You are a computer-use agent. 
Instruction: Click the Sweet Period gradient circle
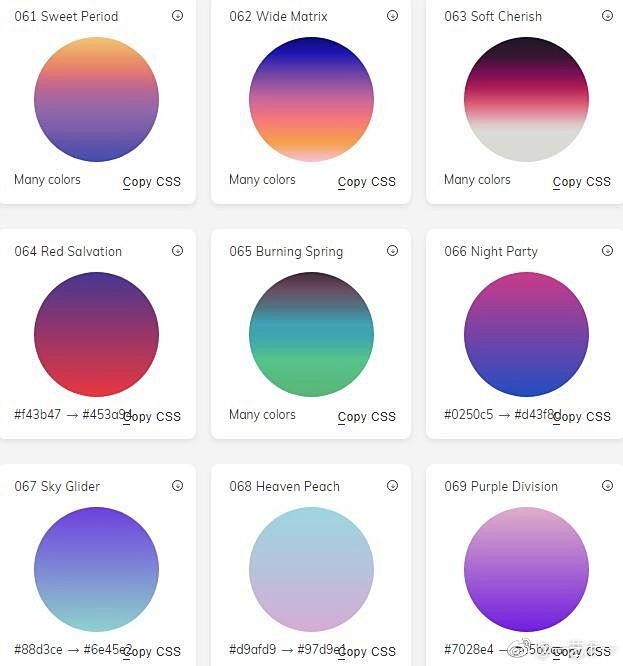click(96, 99)
